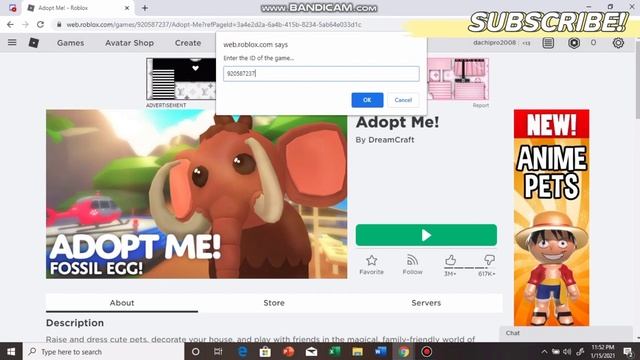Click the thumbs down dislike icon
Viewport: 640px width, 360px height.
click(489, 260)
